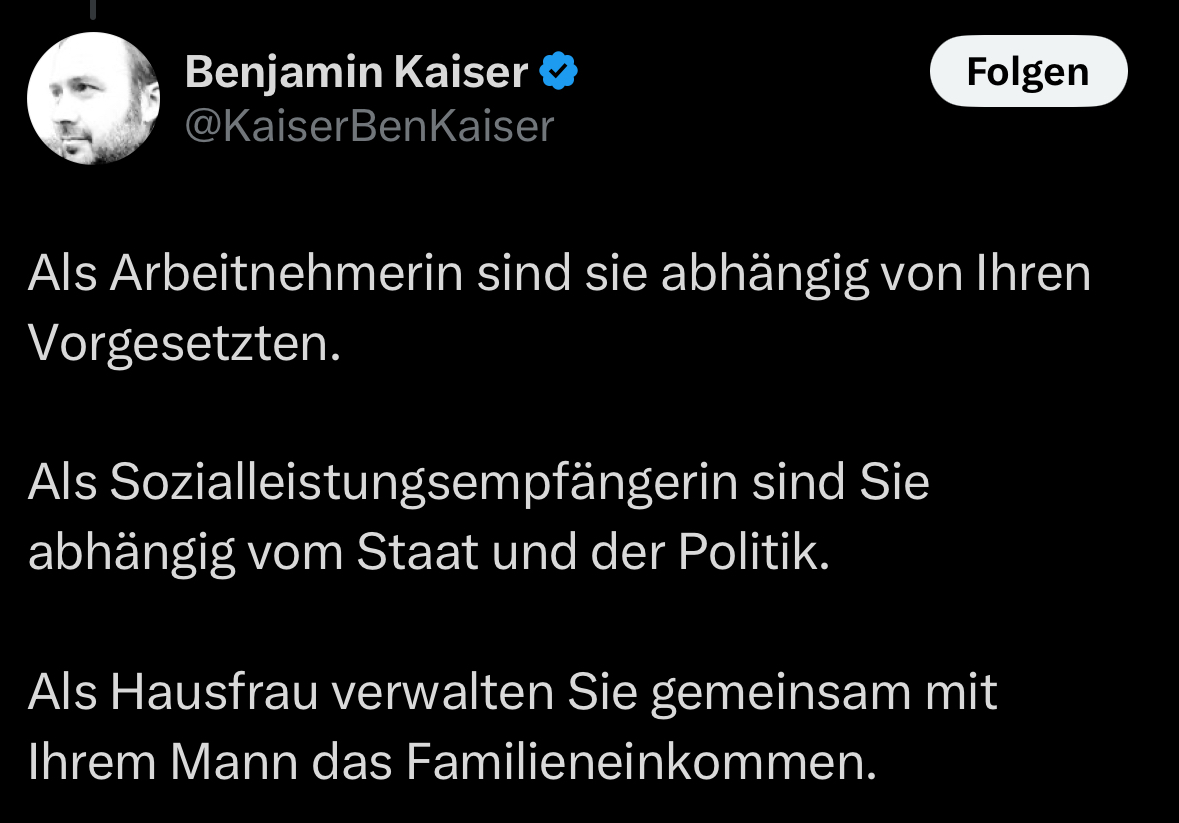The height and width of the screenshot is (823, 1179).
Task: Click the word "Vorgesetzten." in the tweet
Action: 185,344
